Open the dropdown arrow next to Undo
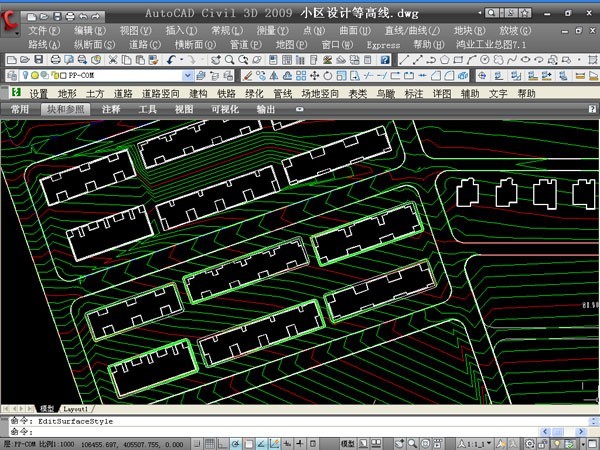The height and width of the screenshot is (450, 600). click(x=181, y=60)
